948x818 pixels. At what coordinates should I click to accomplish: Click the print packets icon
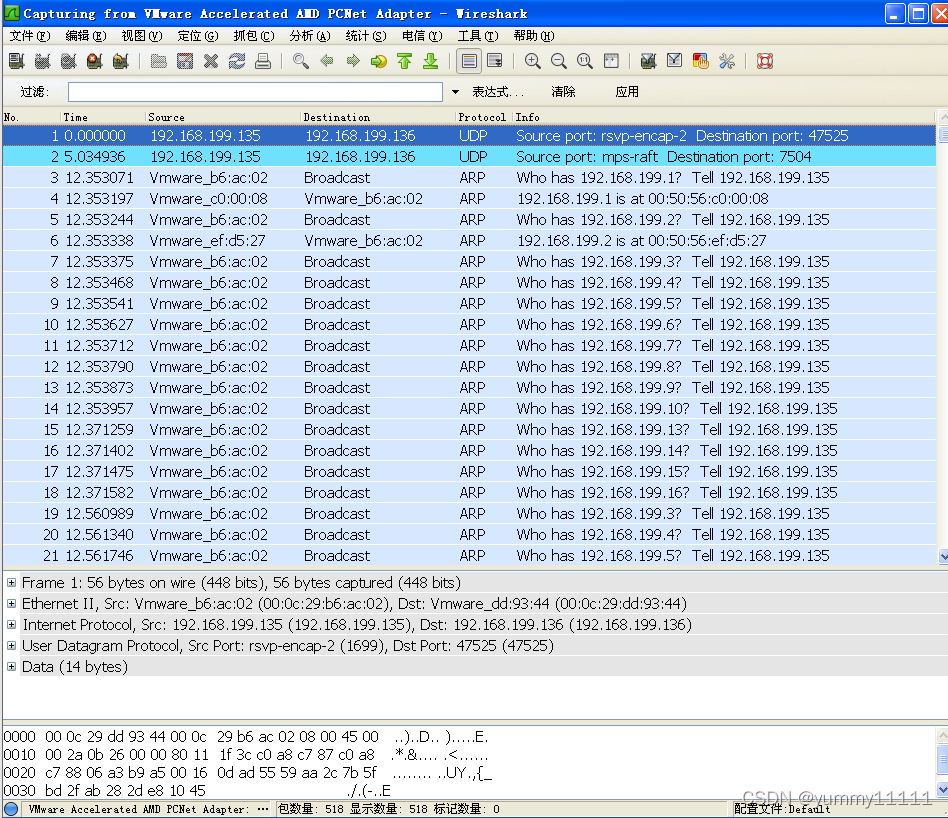[263, 61]
